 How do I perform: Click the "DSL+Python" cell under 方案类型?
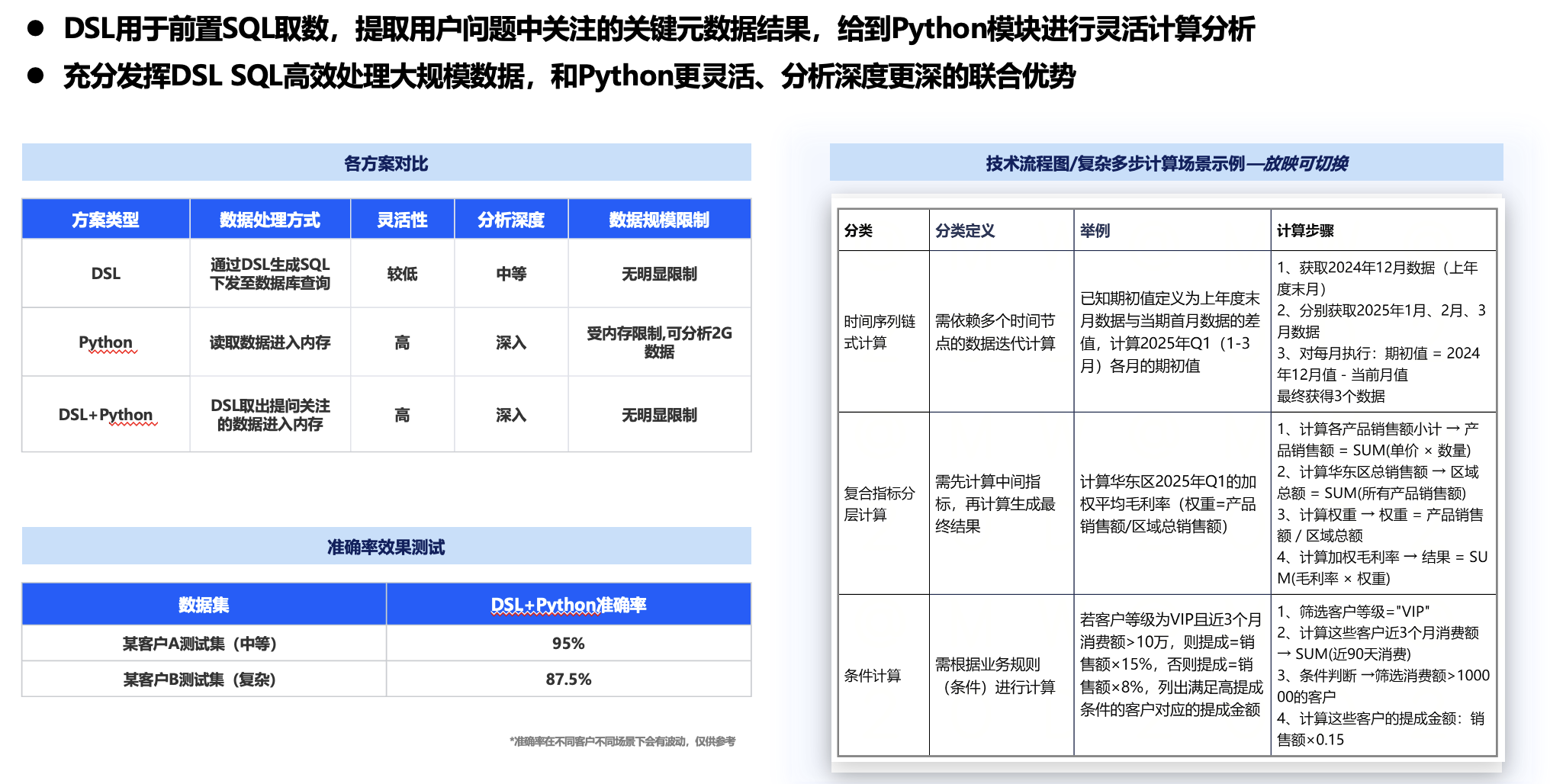[x=106, y=414]
